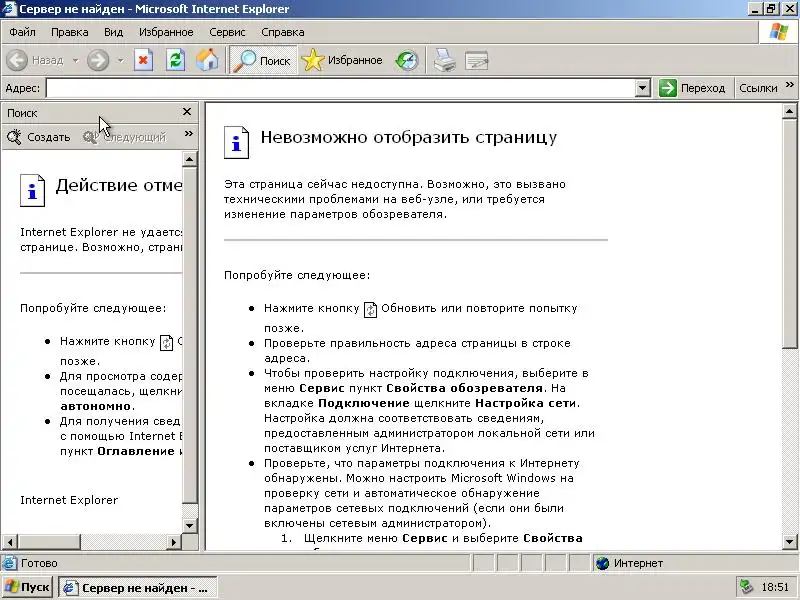Screen dimensions: 800x600
Task: Click the Windows flag logo throbber
Action: point(779,32)
